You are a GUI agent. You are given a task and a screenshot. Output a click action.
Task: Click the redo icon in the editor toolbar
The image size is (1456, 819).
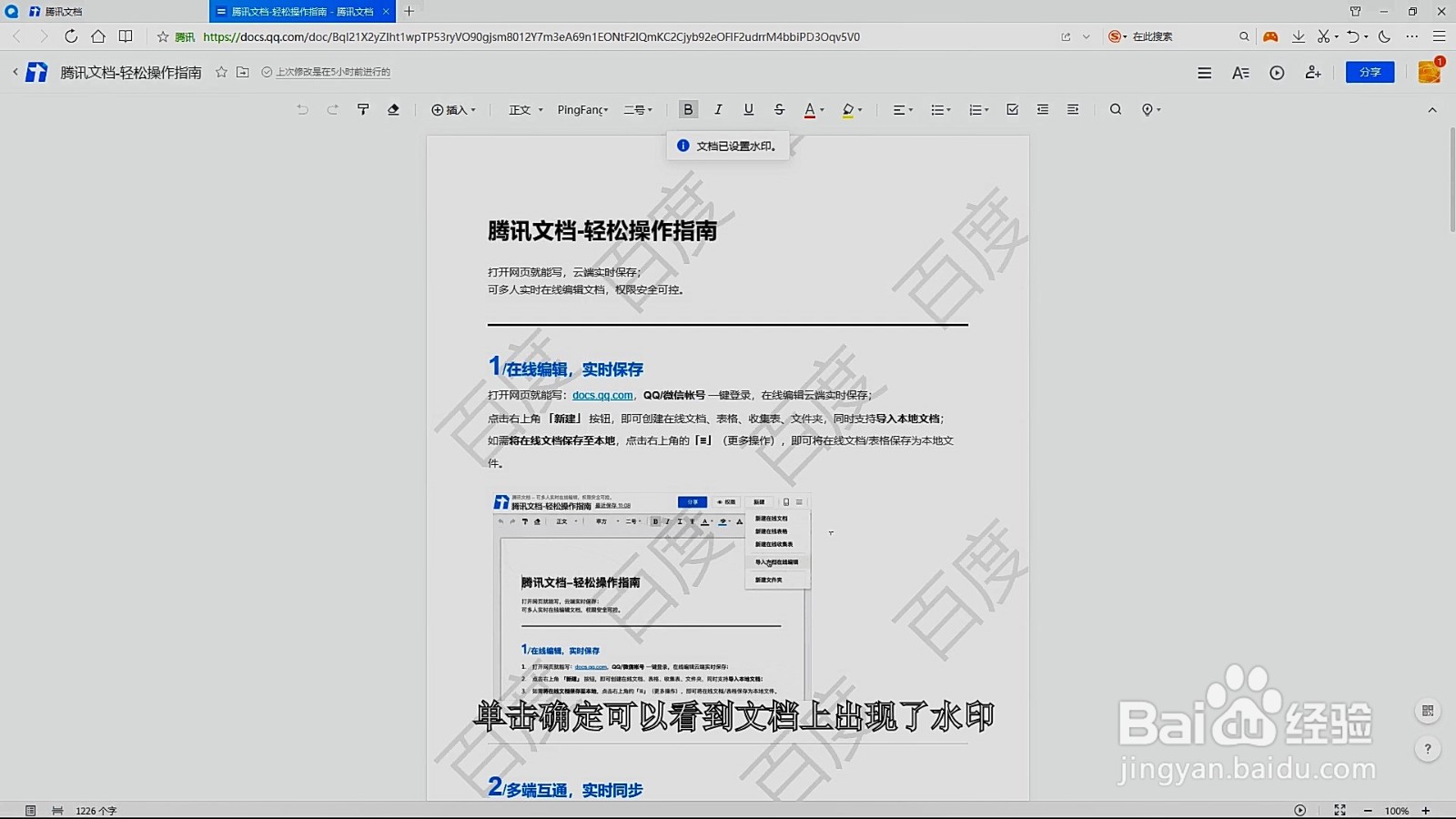pos(333,109)
